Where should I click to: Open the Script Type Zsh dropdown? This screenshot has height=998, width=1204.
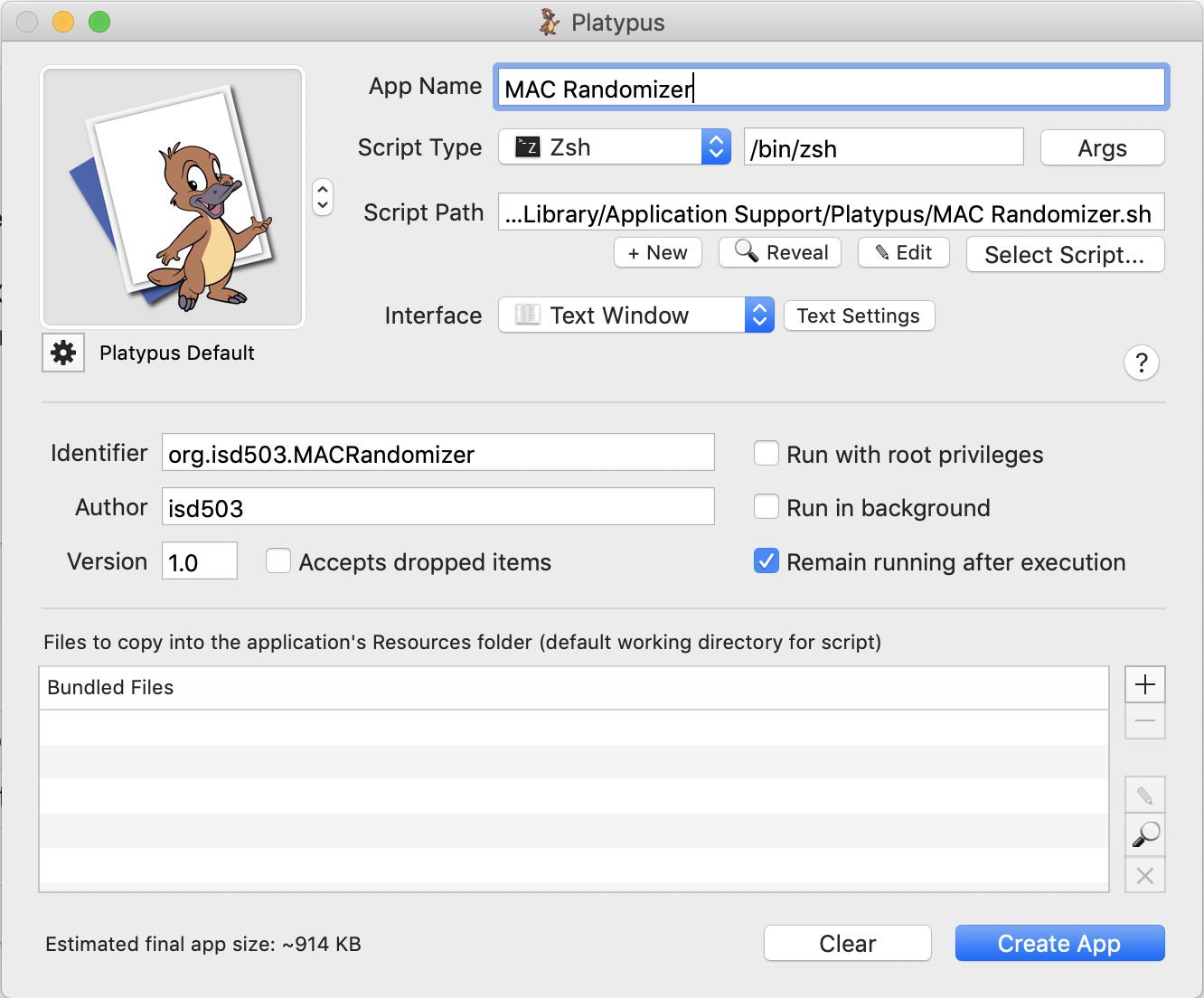tap(614, 147)
